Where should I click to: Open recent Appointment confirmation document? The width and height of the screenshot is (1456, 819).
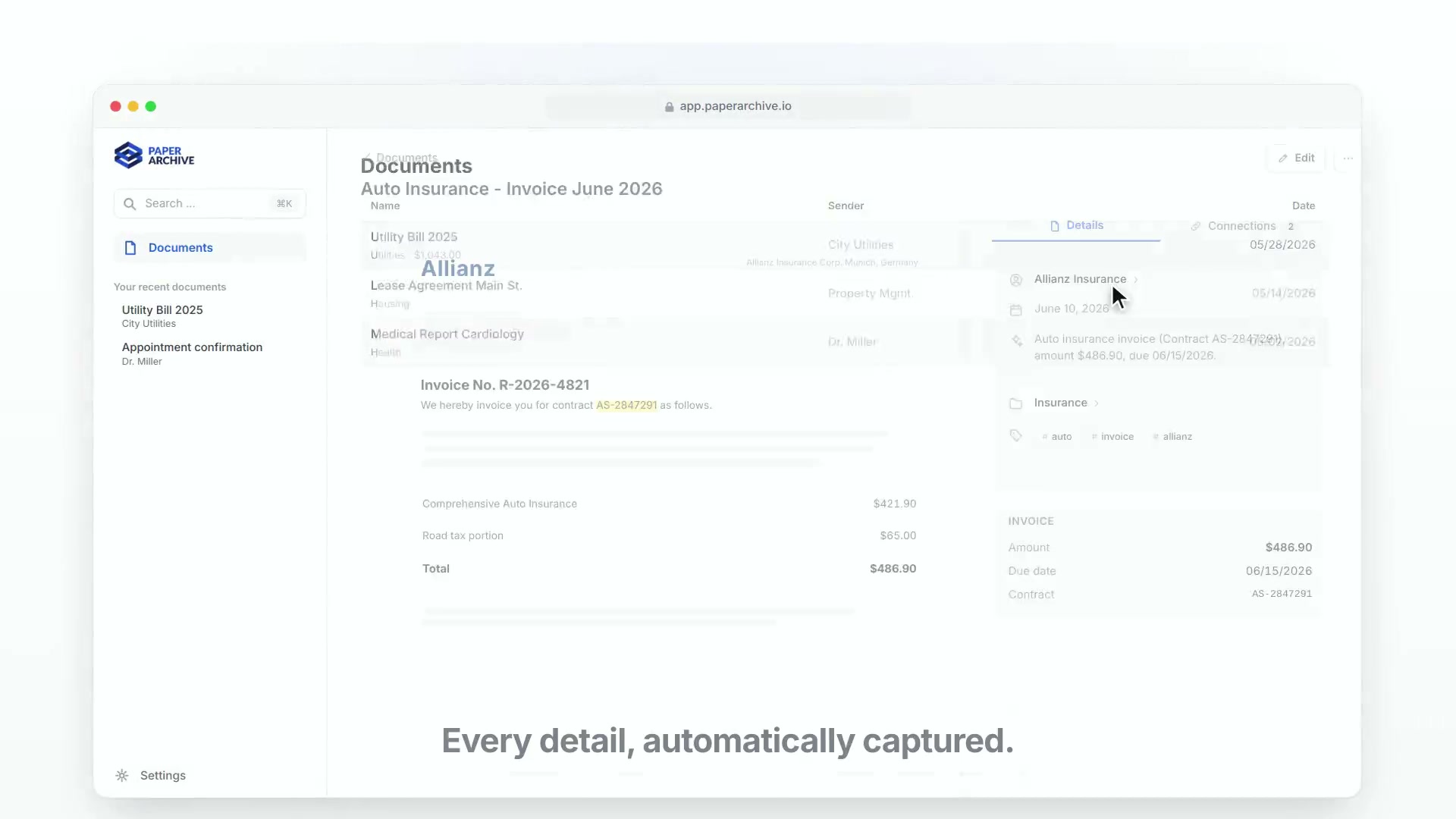click(x=192, y=353)
